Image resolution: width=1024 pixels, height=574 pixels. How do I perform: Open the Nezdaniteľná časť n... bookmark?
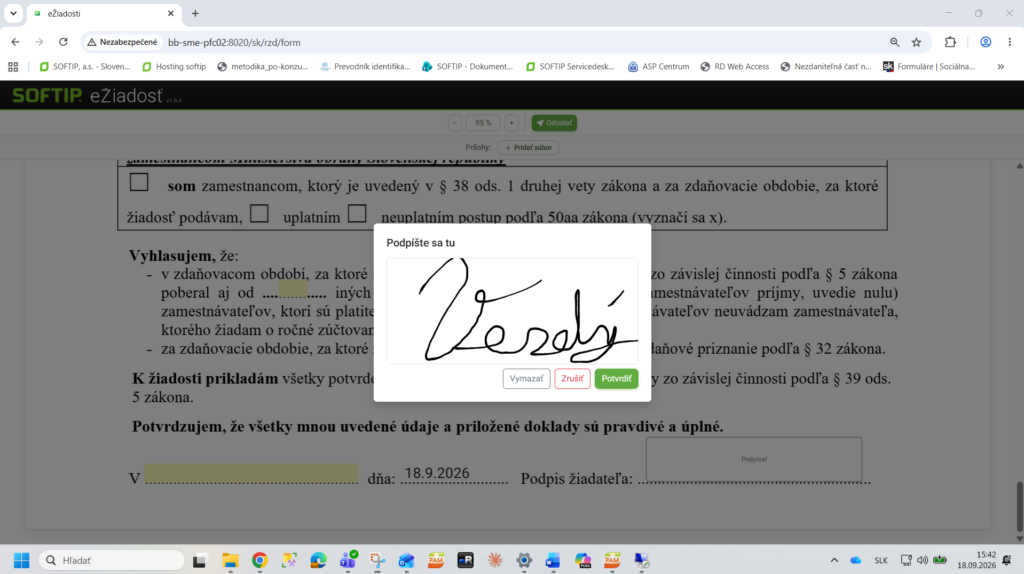tap(825, 67)
